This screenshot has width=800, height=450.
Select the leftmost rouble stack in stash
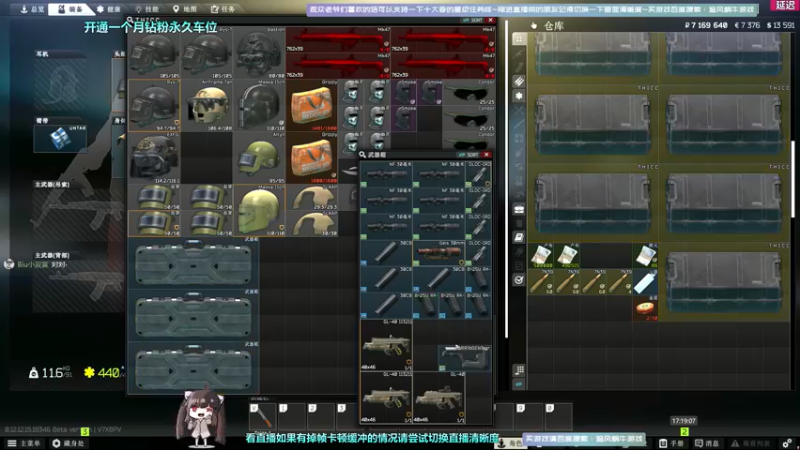click(x=541, y=256)
